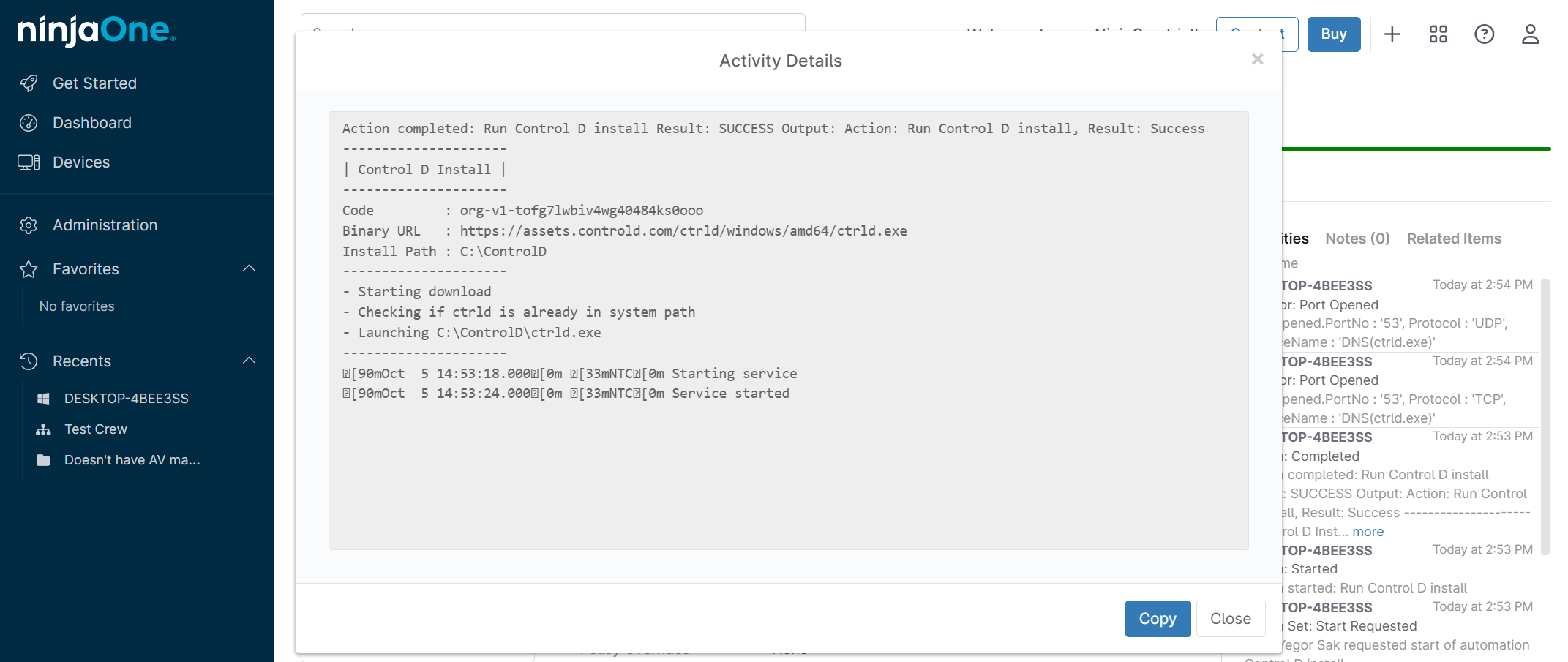This screenshot has width=1568, height=662.
Task: Click the organization icon beside Test Crew
Action: click(x=43, y=429)
